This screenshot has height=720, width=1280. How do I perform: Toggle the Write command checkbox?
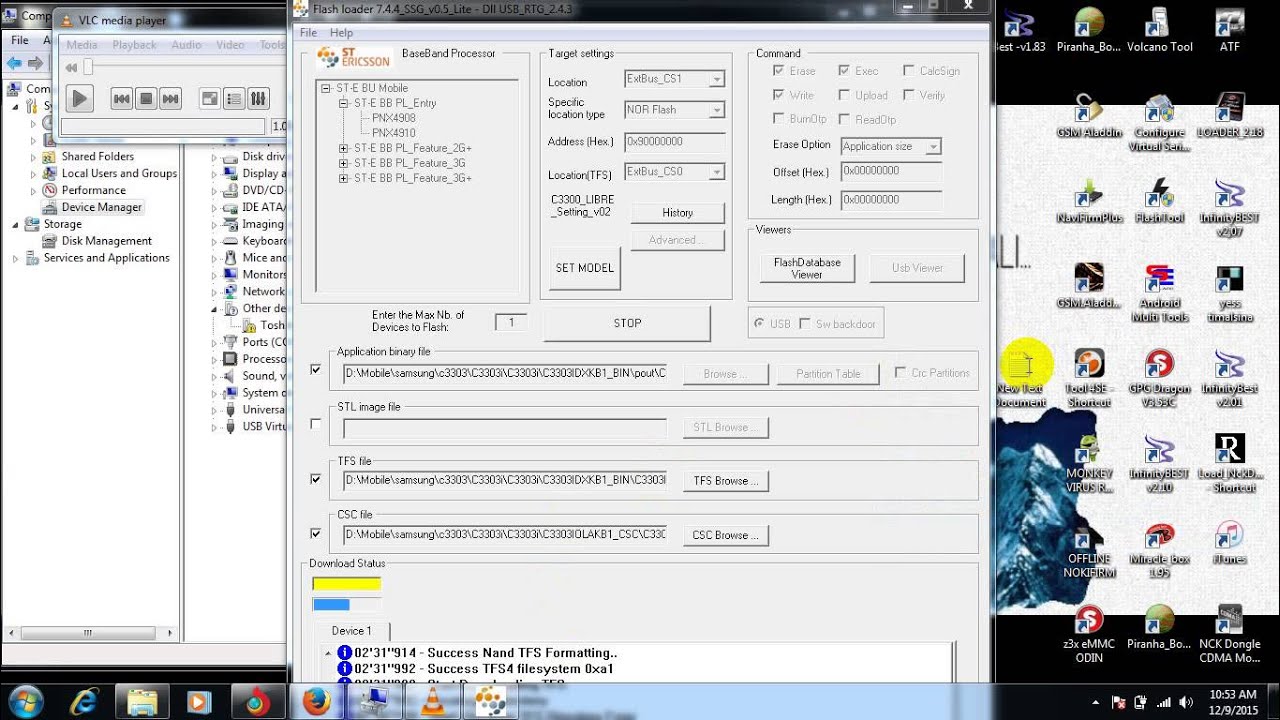(x=779, y=95)
